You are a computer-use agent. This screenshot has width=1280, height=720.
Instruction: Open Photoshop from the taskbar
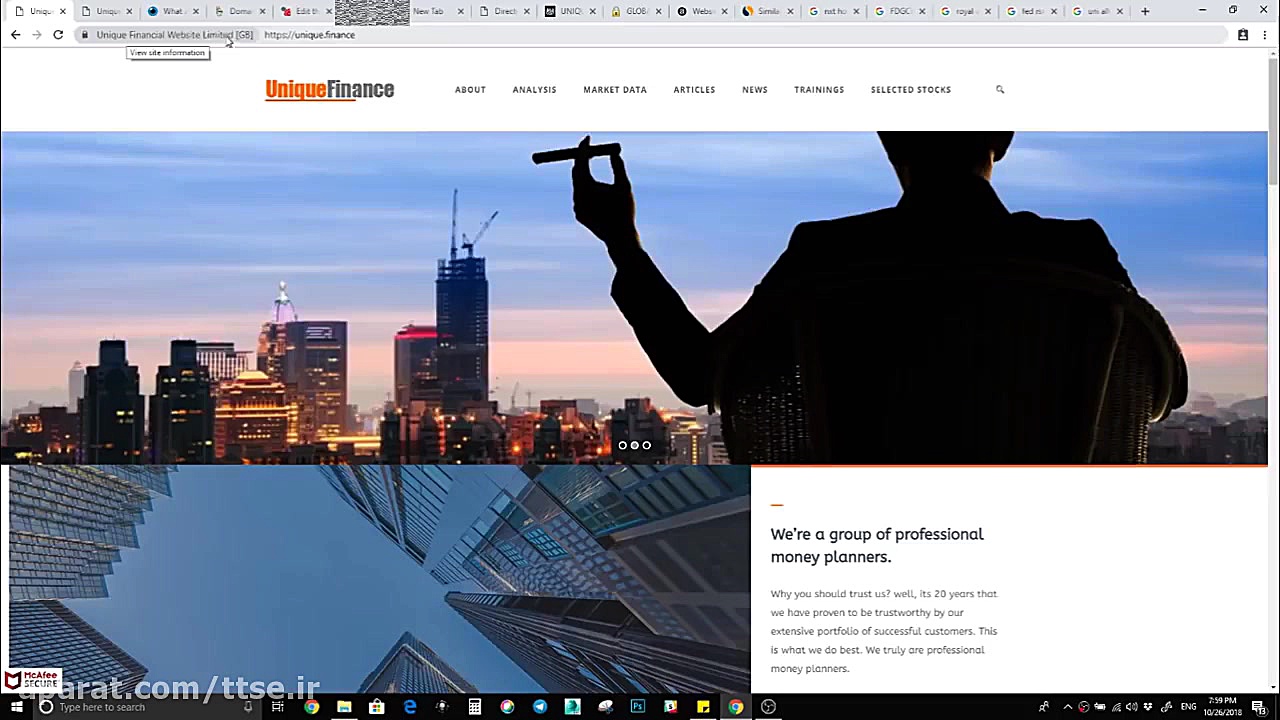638,707
